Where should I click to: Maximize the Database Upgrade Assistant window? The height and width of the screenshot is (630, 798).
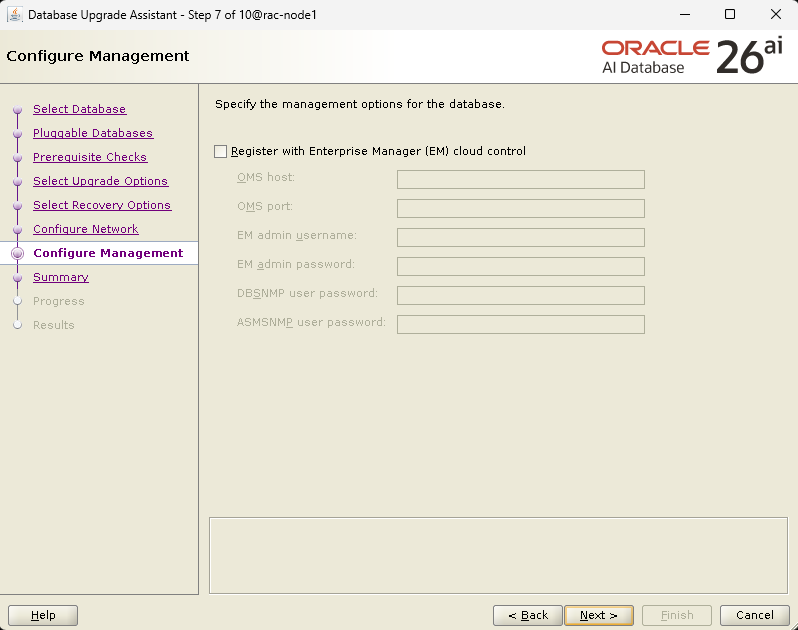pos(730,14)
